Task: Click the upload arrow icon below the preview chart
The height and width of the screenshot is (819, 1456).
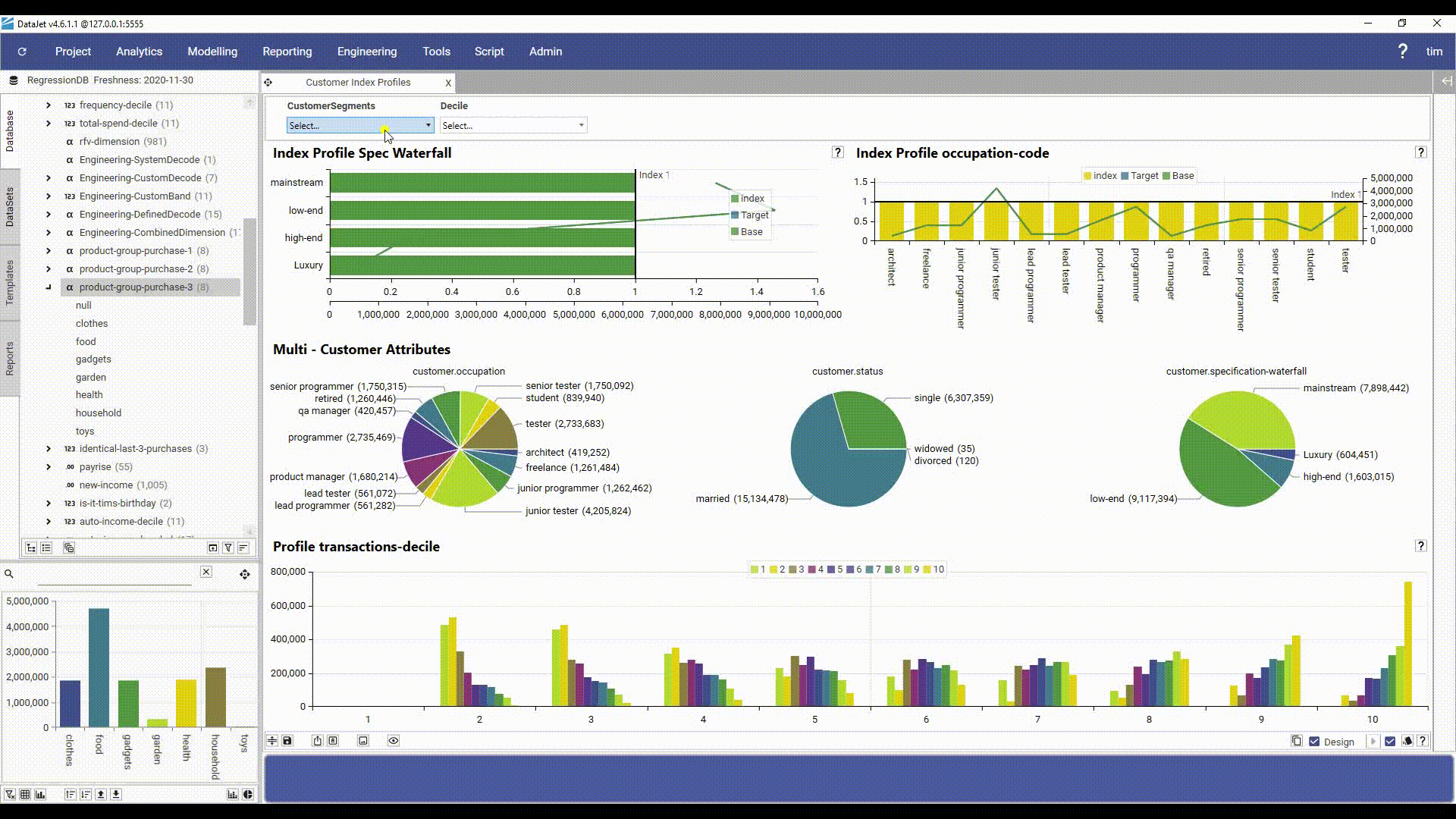Action: point(101,794)
